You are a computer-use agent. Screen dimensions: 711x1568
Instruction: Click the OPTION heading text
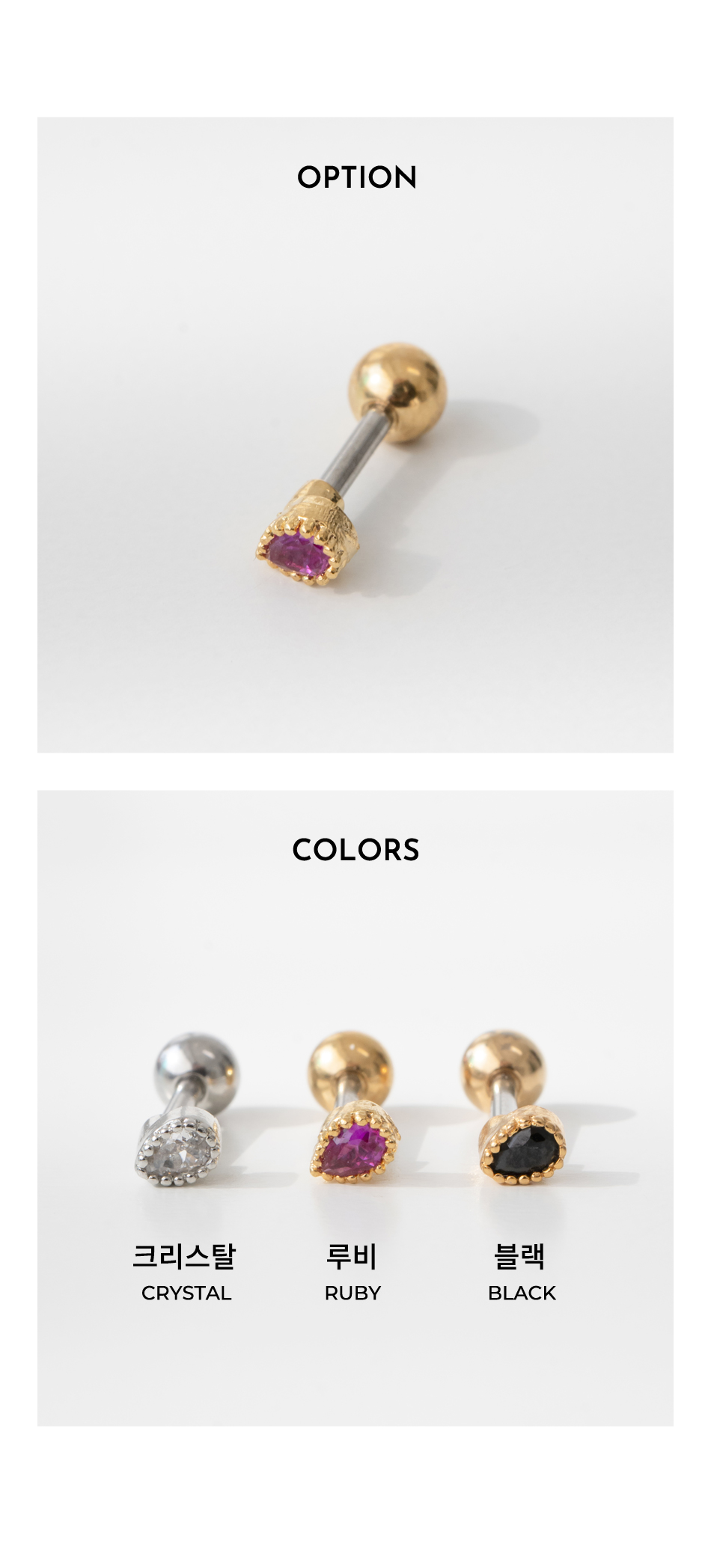pyautogui.click(x=356, y=177)
